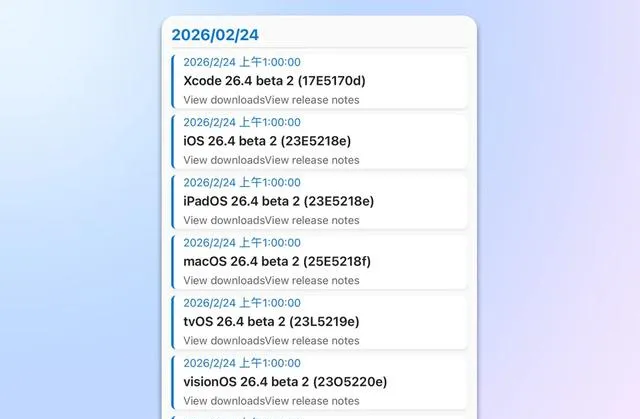This screenshot has height=419, width=640.
Task: Click the timestamp above the Xcode entry
Action: point(242,62)
